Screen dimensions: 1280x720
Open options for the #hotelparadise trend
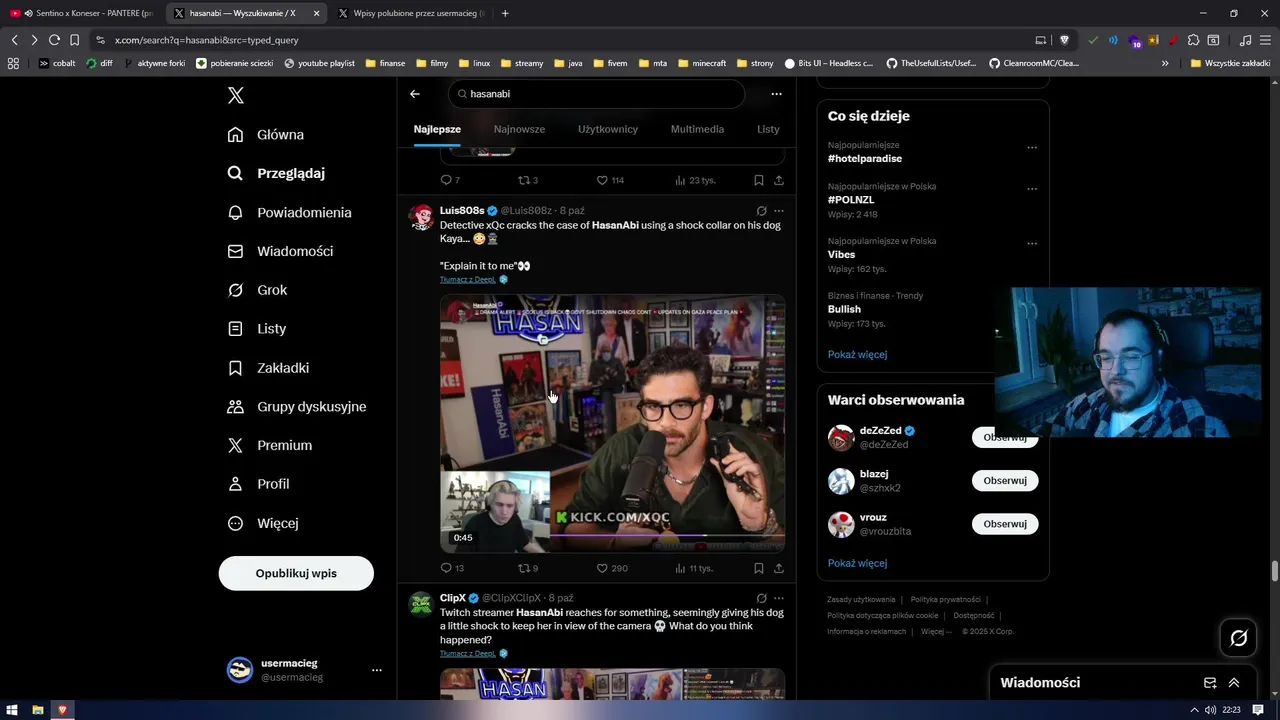[x=1032, y=148]
